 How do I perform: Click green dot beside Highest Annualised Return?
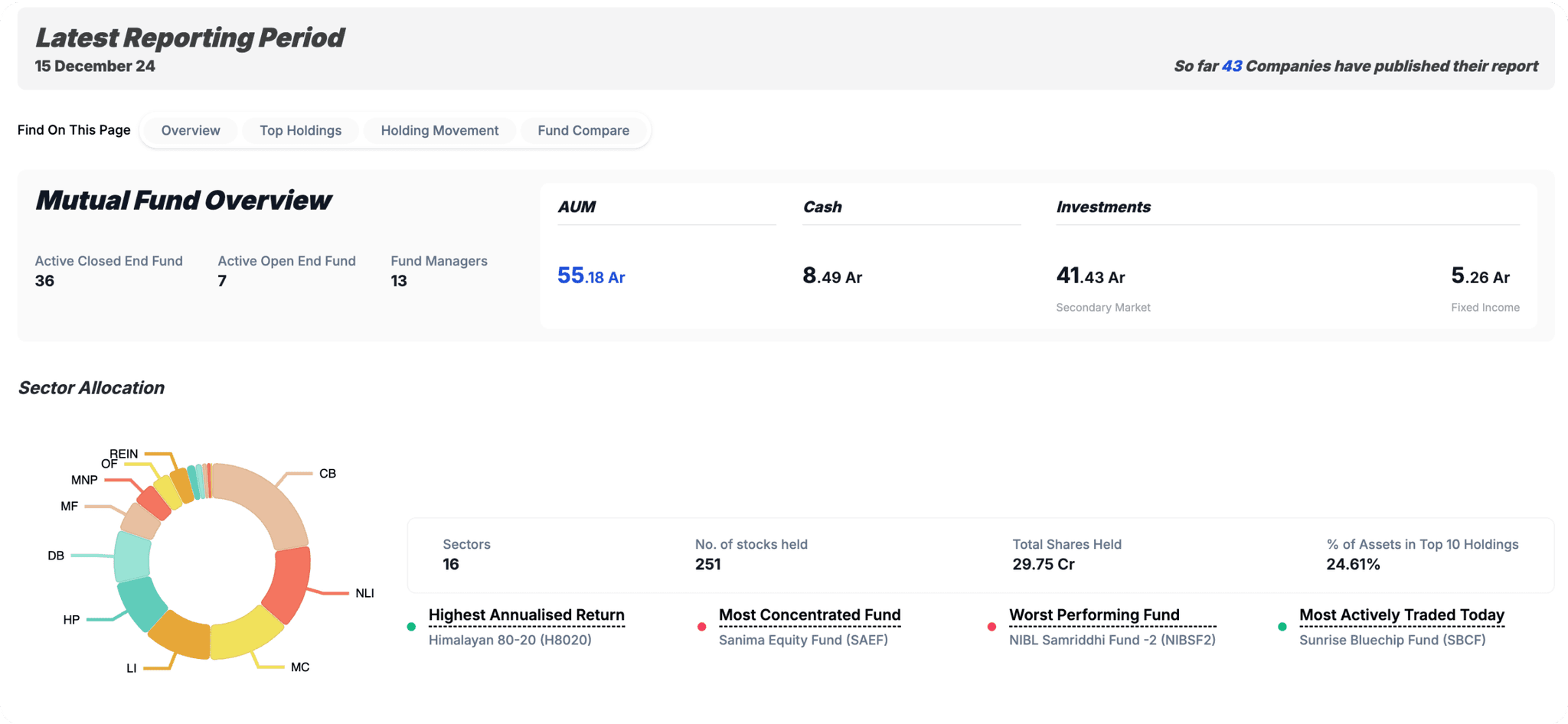411,627
